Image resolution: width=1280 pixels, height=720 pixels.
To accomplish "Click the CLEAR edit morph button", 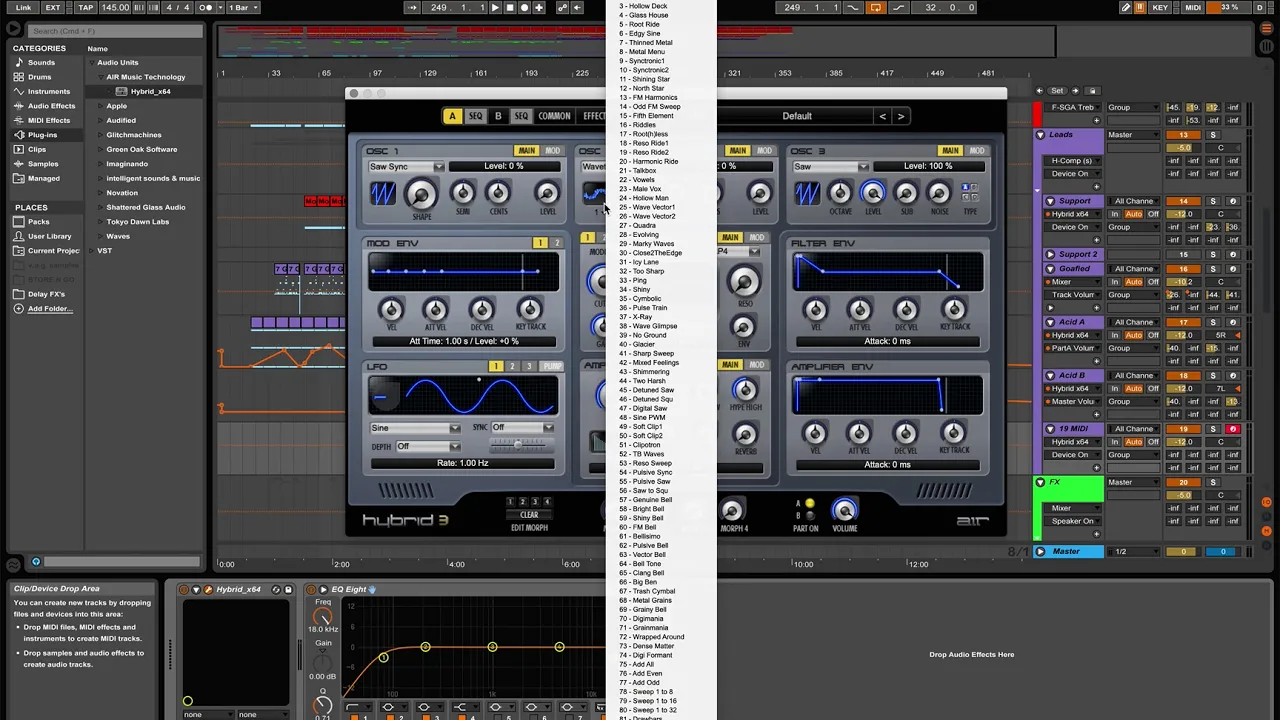I will pyautogui.click(x=529, y=515).
